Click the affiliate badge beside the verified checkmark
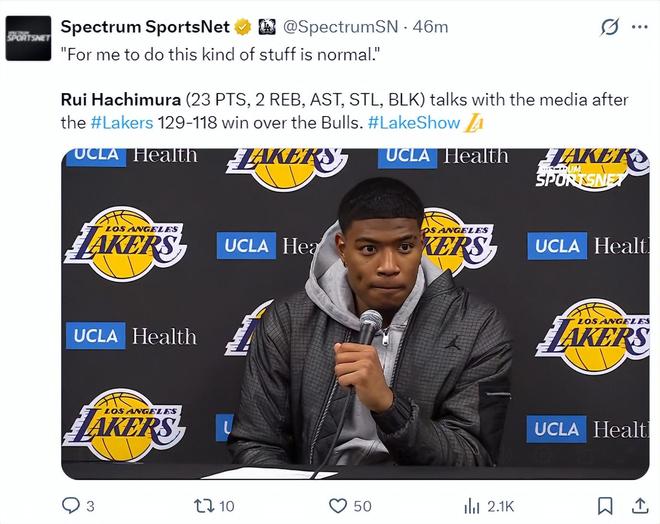 tap(267, 27)
